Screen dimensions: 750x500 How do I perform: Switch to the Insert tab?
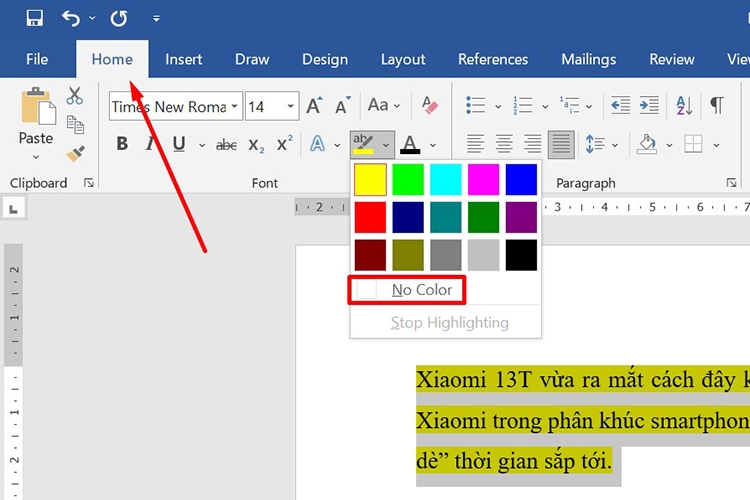point(184,59)
